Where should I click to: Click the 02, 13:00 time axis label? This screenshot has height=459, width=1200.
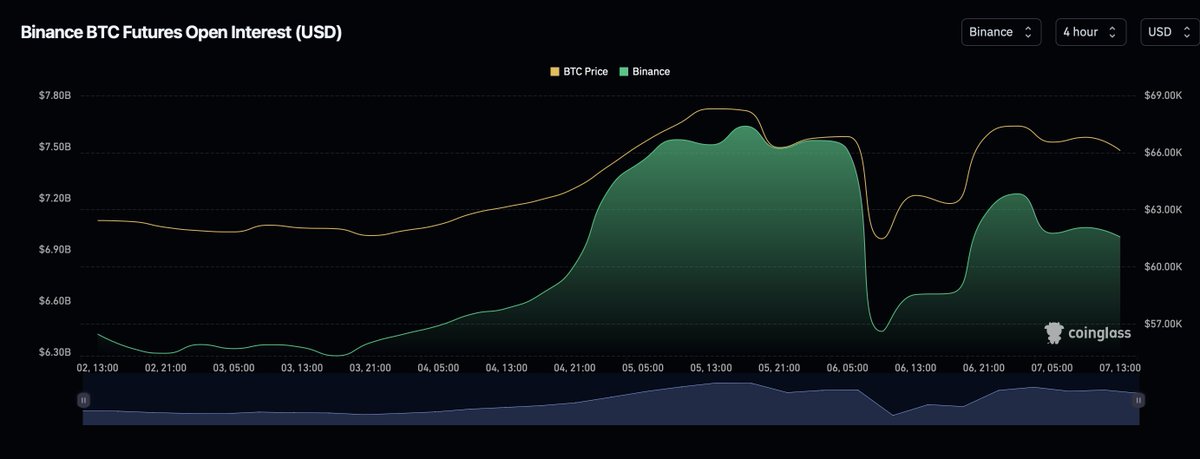point(98,368)
